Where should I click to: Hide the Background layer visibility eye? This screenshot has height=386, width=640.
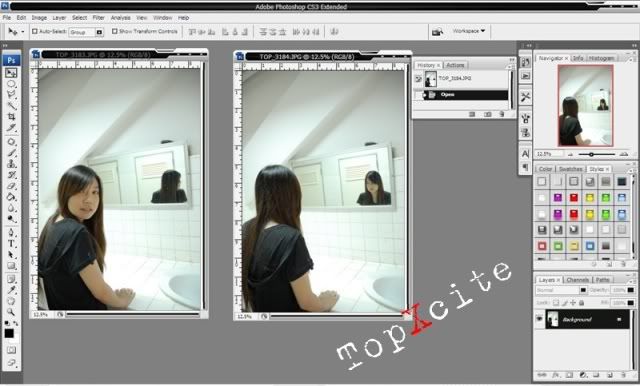(x=540, y=319)
